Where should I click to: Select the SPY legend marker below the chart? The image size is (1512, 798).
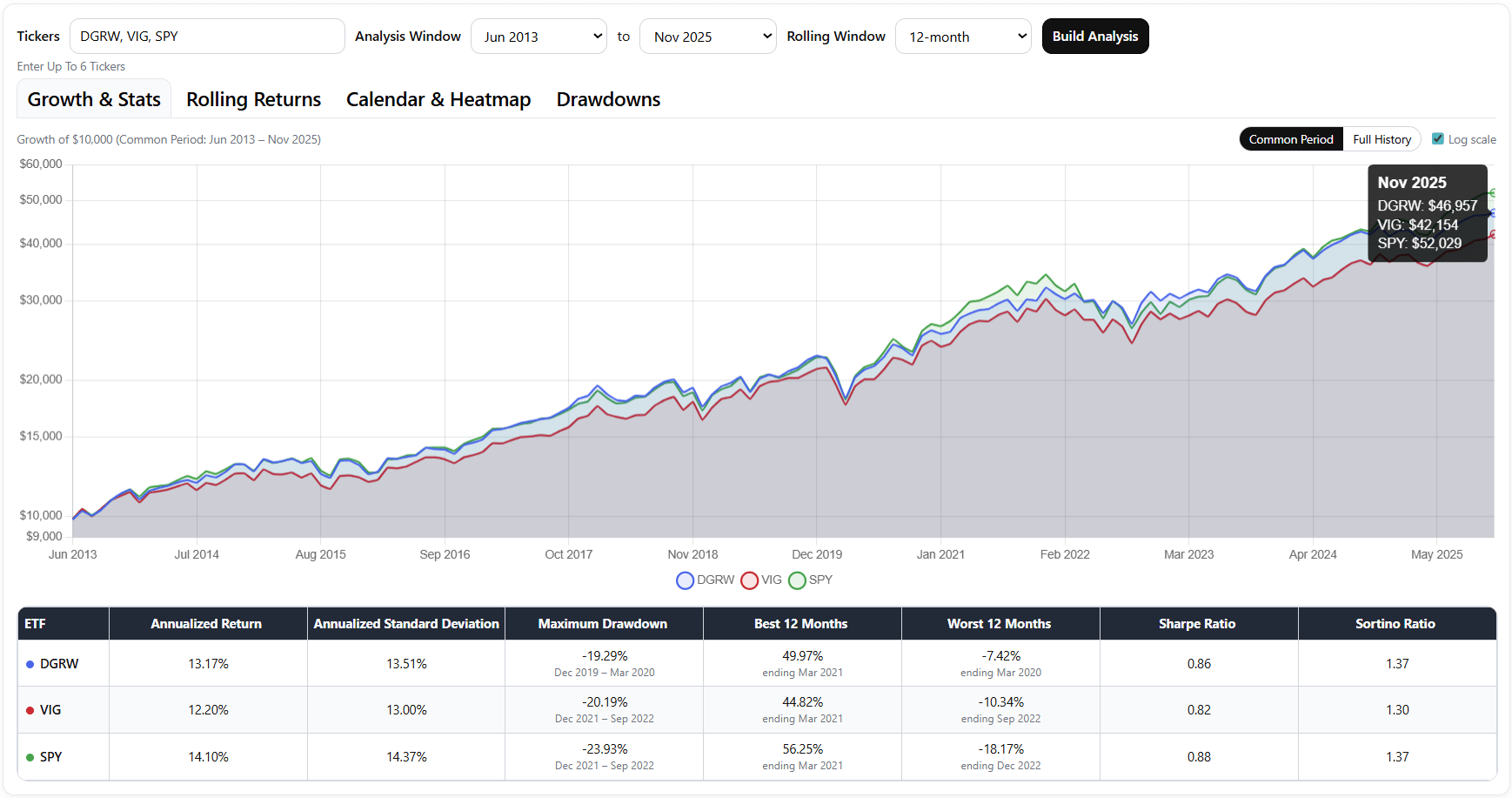pos(797,580)
